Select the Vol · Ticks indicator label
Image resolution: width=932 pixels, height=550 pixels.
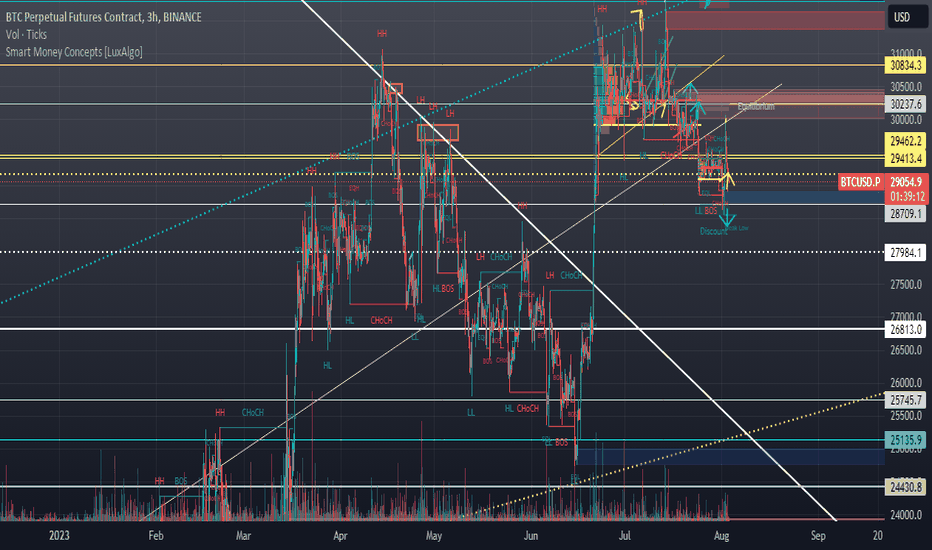[x=26, y=34]
